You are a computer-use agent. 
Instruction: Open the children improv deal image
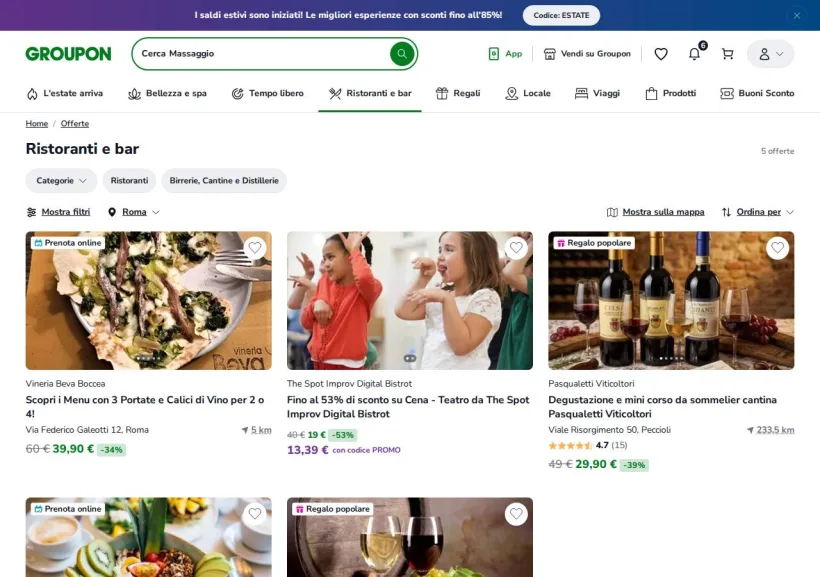tap(410, 301)
